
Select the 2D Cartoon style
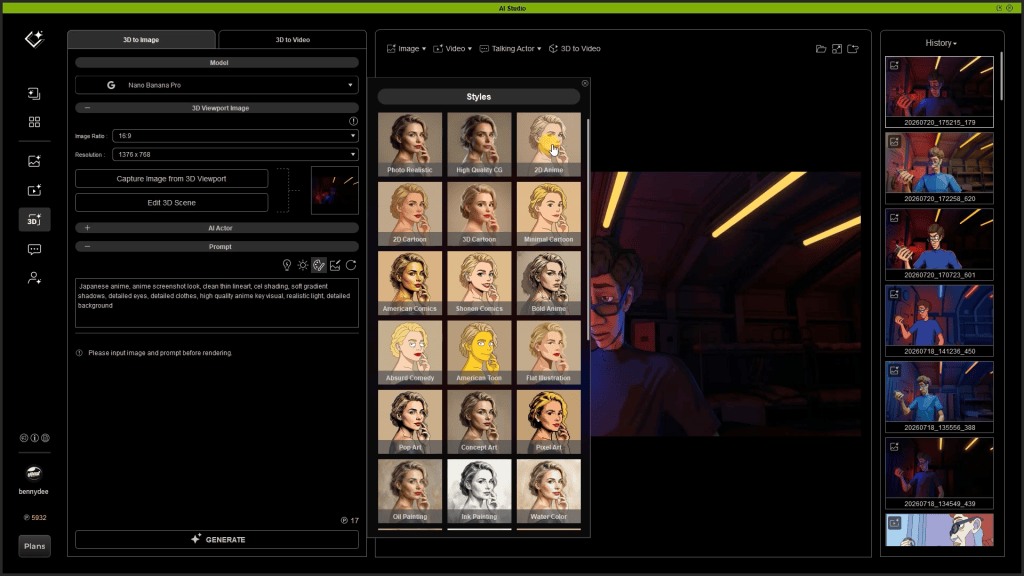[x=409, y=214]
